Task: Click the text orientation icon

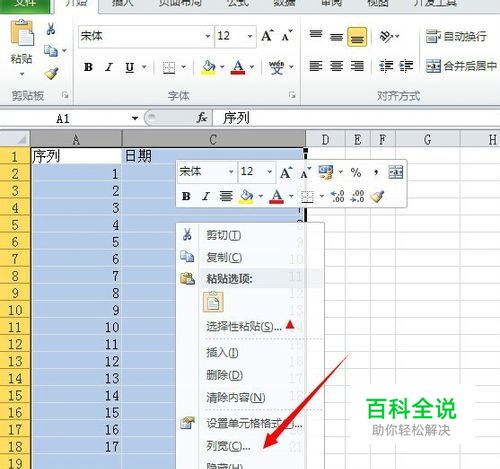Action: click(x=386, y=36)
